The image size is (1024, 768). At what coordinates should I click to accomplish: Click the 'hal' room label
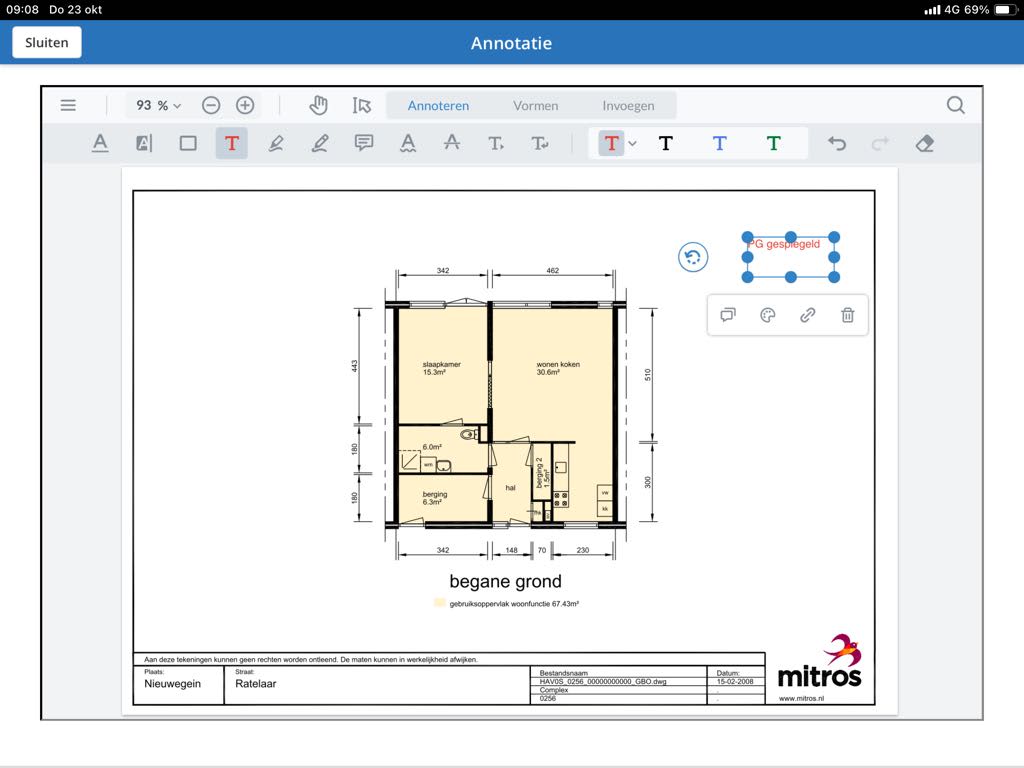[x=511, y=488]
